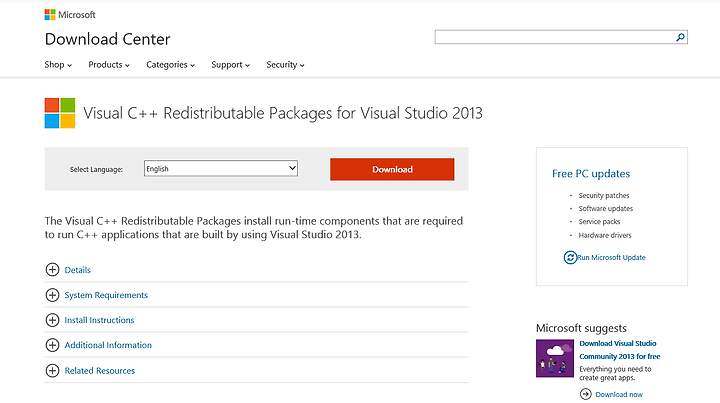This screenshot has height=403, width=720.
Task: Click the Microsoft logo in the header
Action: [x=70, y=15]
